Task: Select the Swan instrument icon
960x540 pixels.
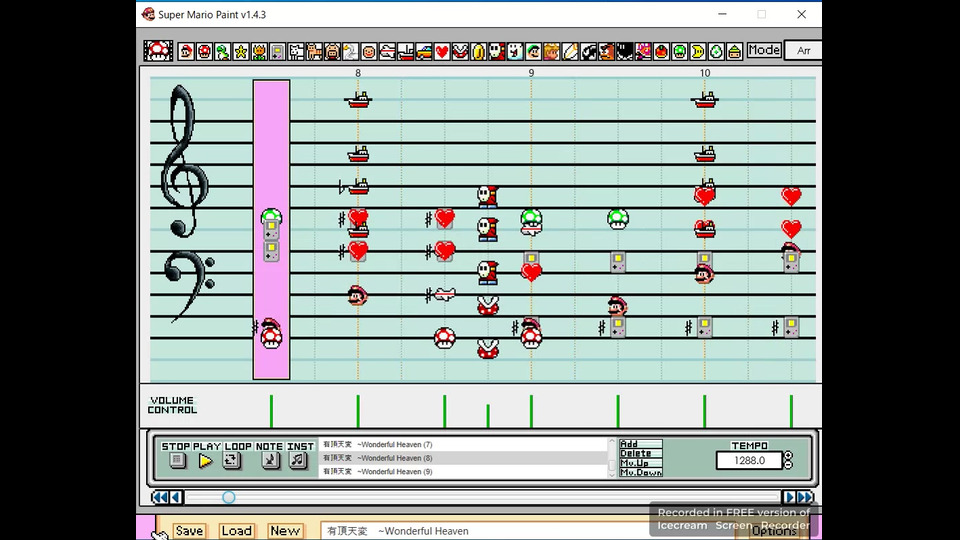Action: click(351, 51)
